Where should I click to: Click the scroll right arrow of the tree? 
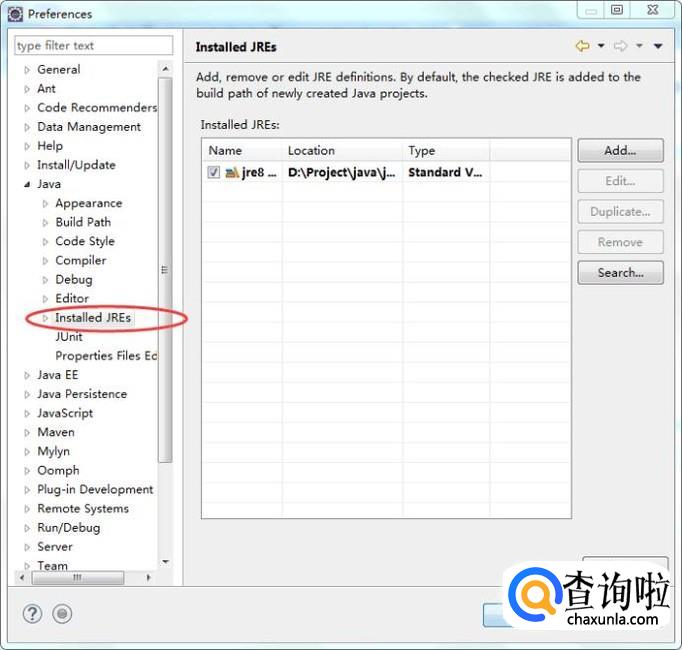[x=149, y=578]
